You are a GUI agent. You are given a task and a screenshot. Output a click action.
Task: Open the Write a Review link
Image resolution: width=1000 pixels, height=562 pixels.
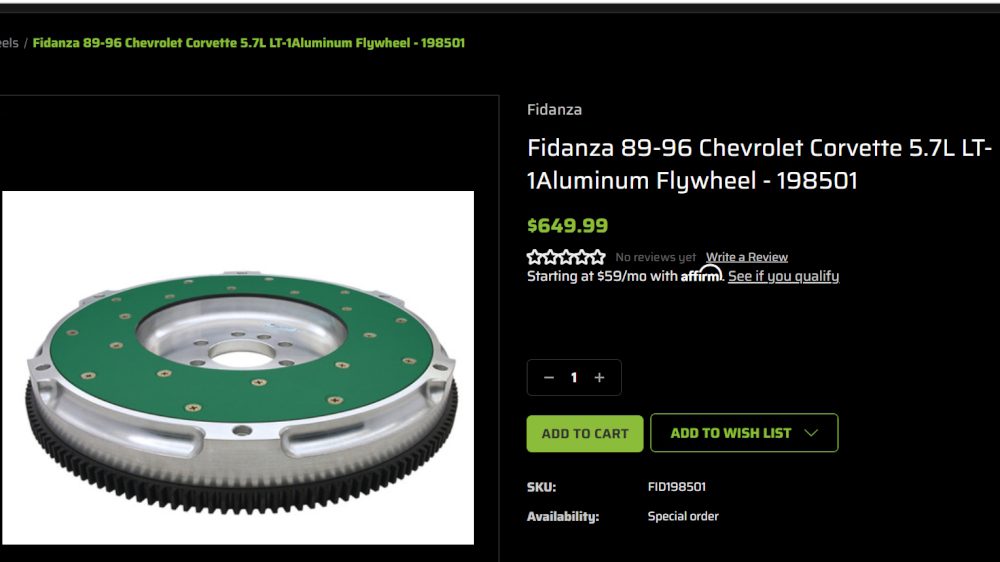(x=747, y=257)
